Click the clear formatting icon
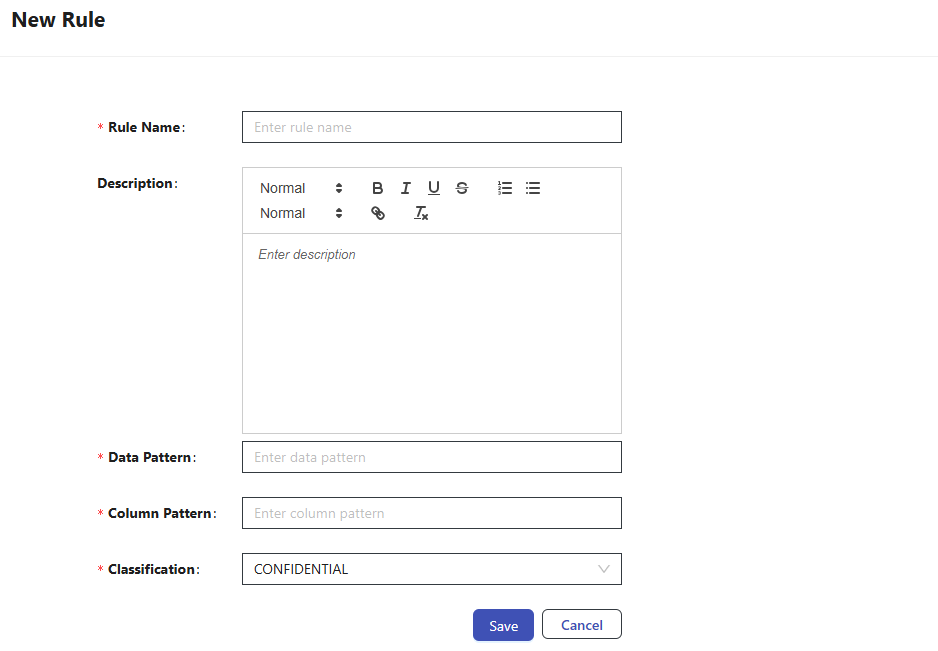The height and width of the screenshot is (651, 938). point(421,213)
